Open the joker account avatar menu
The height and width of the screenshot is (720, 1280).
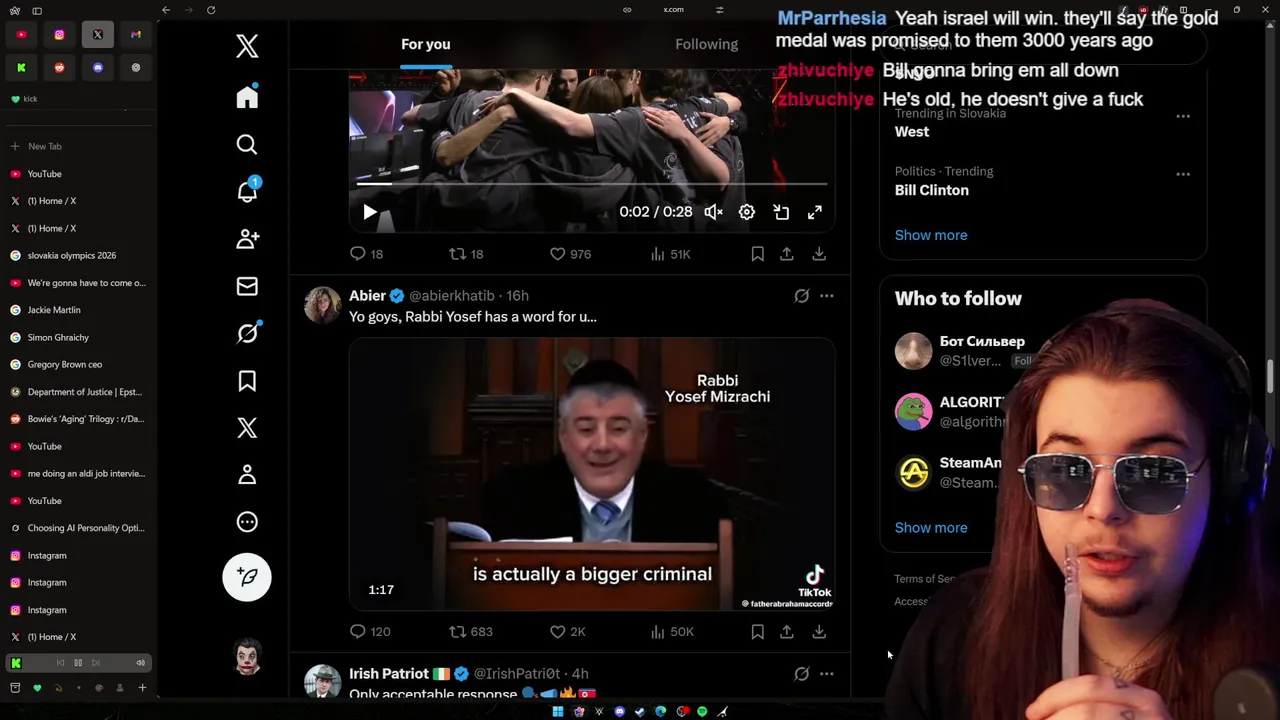pyautogui.click(x=247, y=656)
